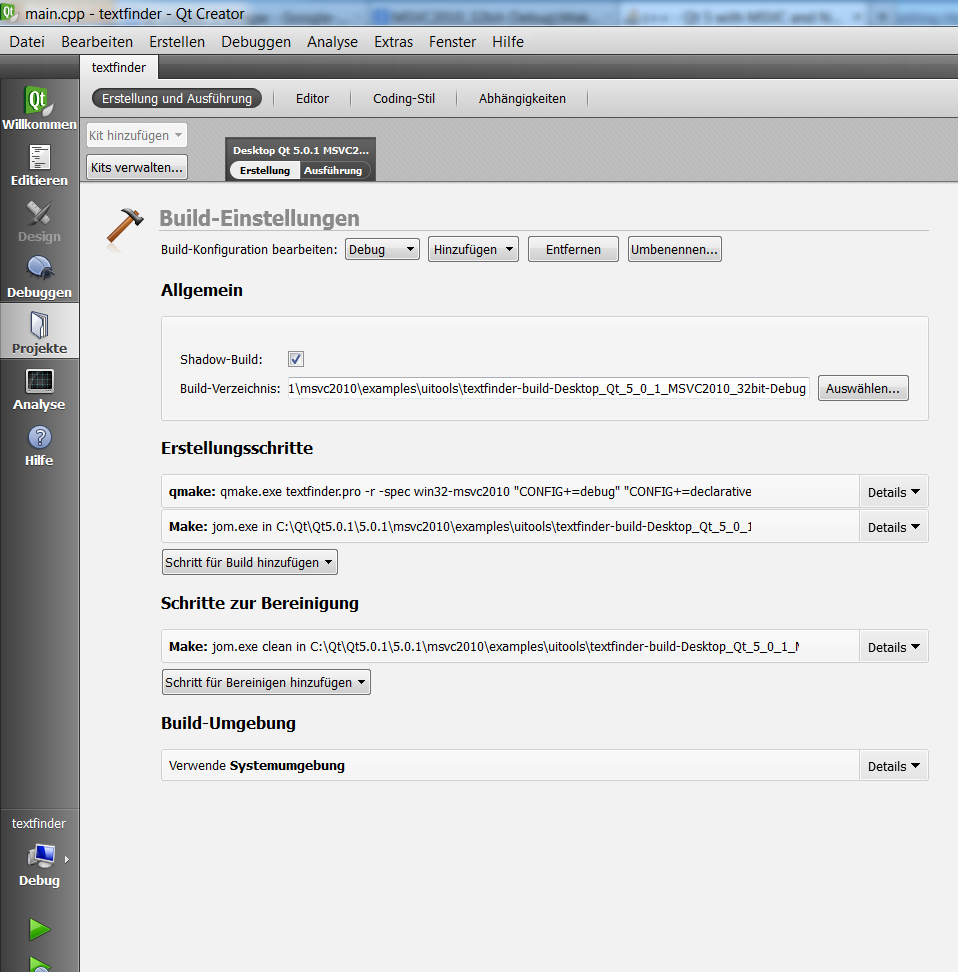Expand Details for Build-Umgebung
958x974 pixels.
click(x=893, y=766)
